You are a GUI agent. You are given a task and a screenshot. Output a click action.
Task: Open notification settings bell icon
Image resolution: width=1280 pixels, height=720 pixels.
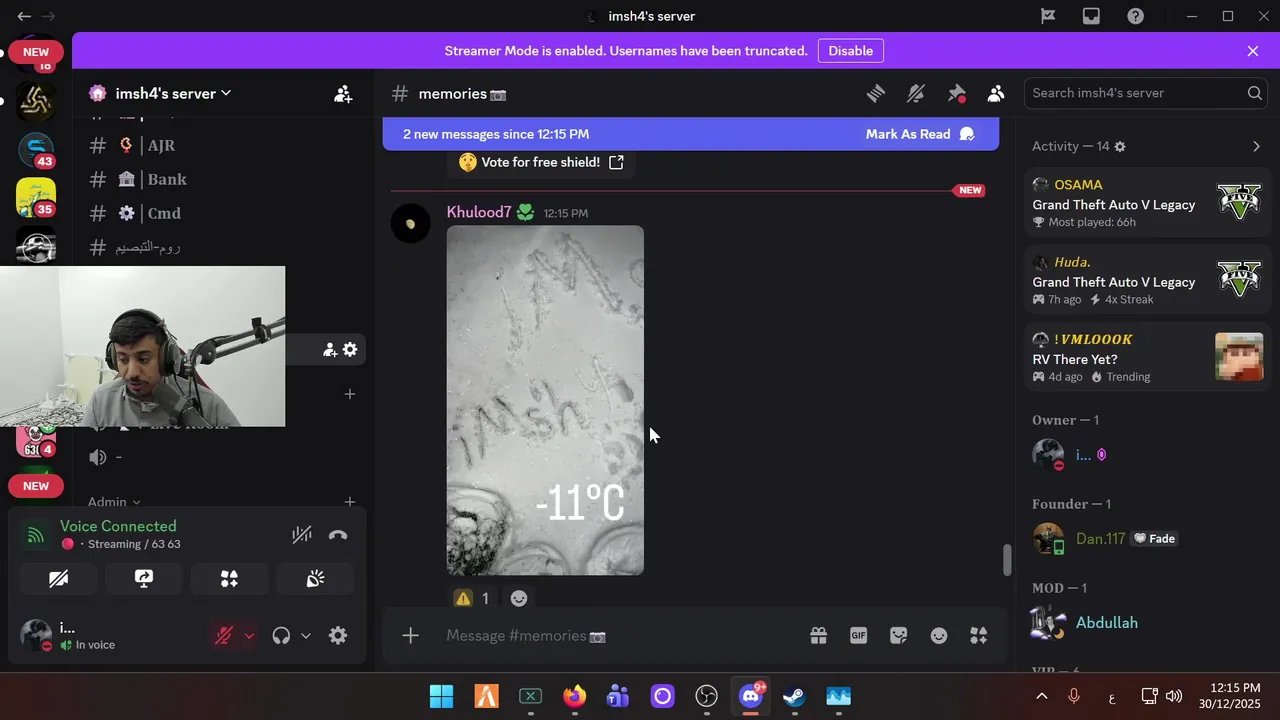point(916,93)
